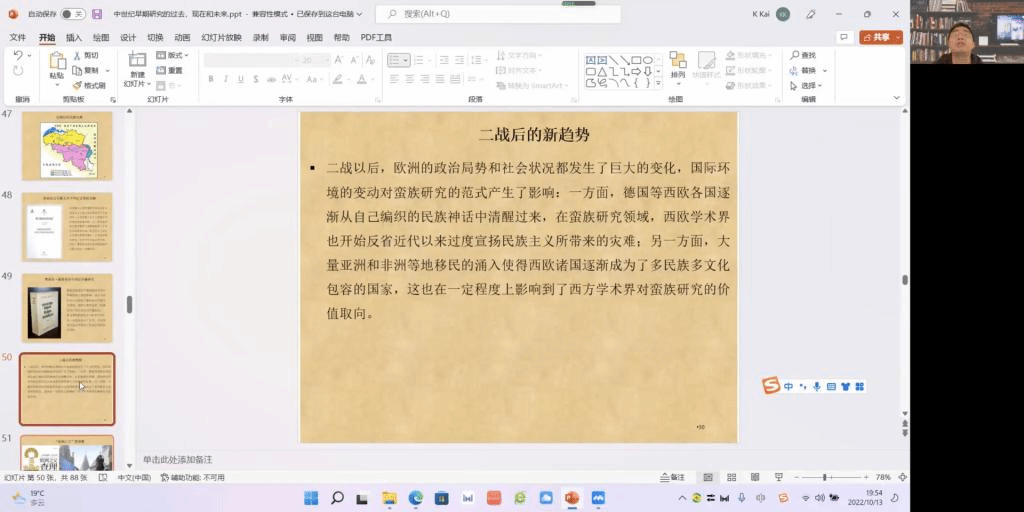1024x512 pixels.
Task: Toggle the AutoSave switch off/on
Action: pos(72,14)
